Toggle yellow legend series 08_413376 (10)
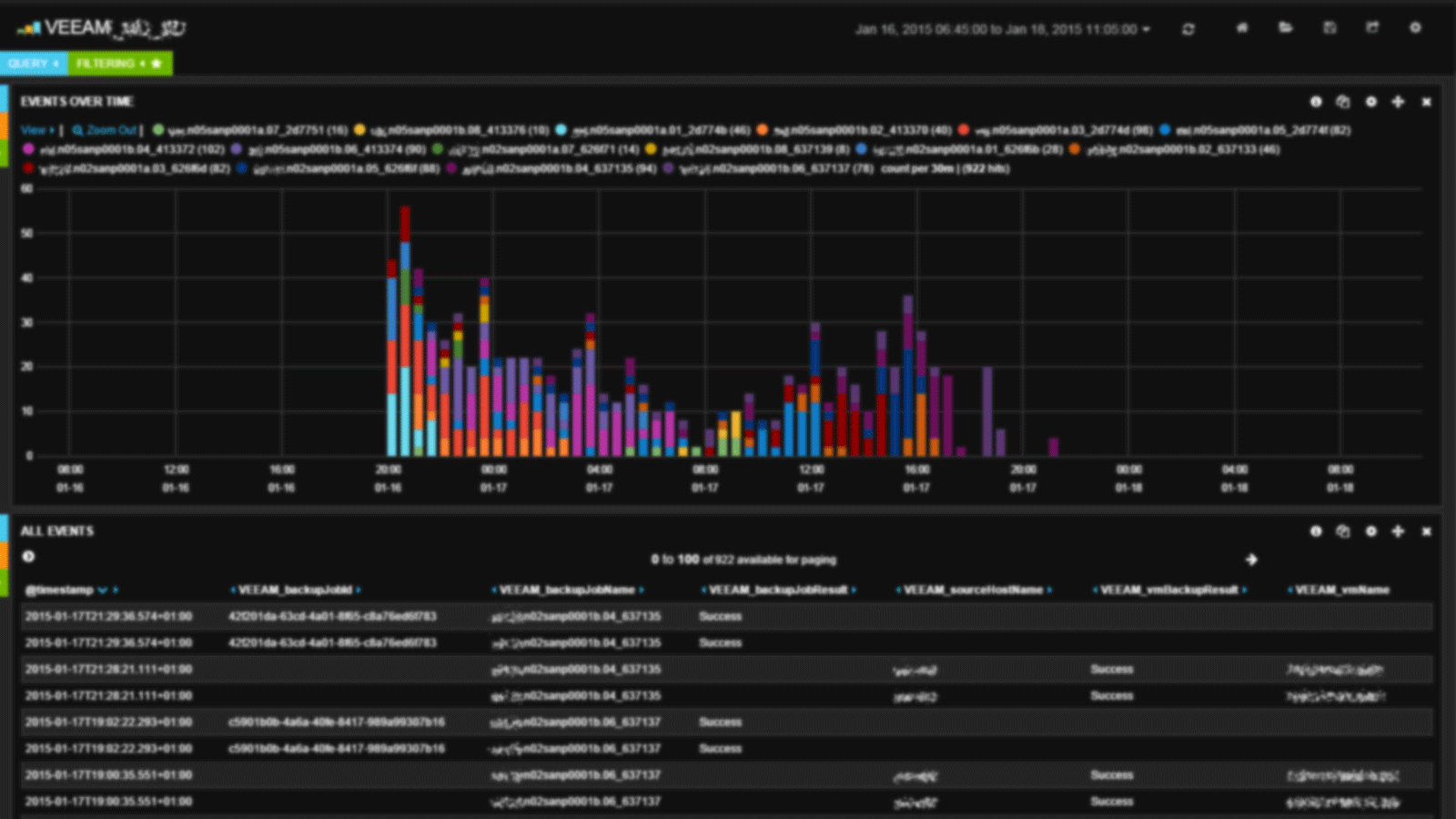The width and height of the screenshot is (1456, 819). [x=452, y=130]
